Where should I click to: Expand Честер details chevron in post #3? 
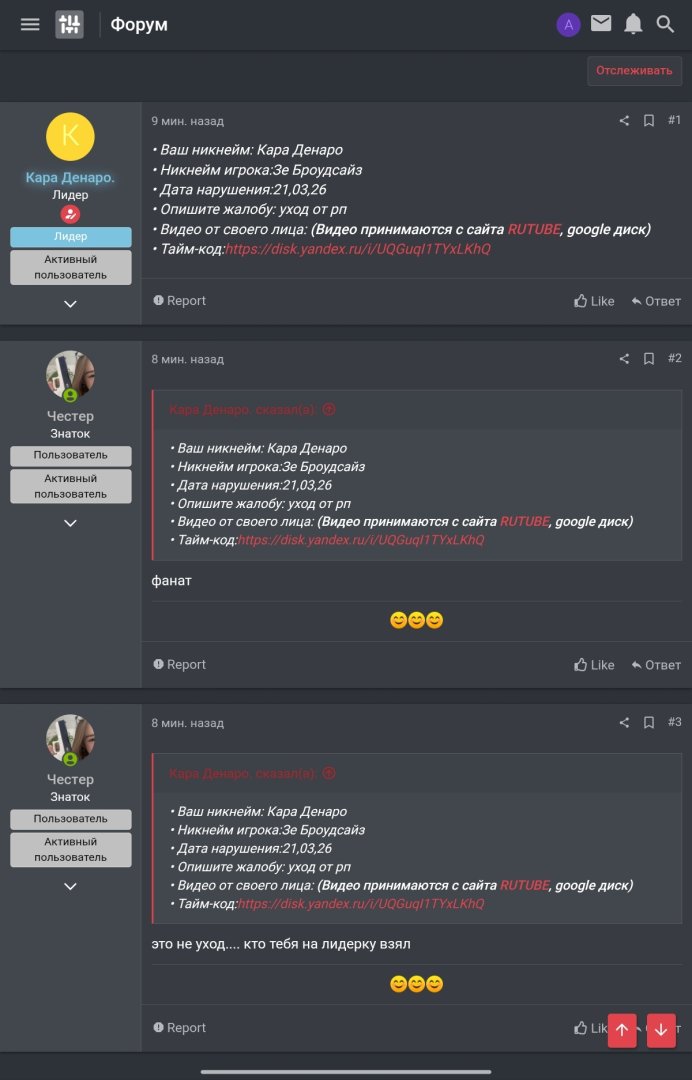click(x=70, y=886)
